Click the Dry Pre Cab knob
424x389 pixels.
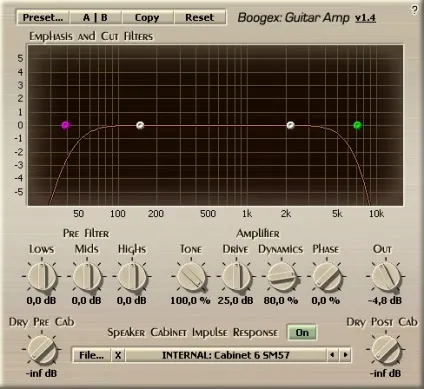(42, 350)
